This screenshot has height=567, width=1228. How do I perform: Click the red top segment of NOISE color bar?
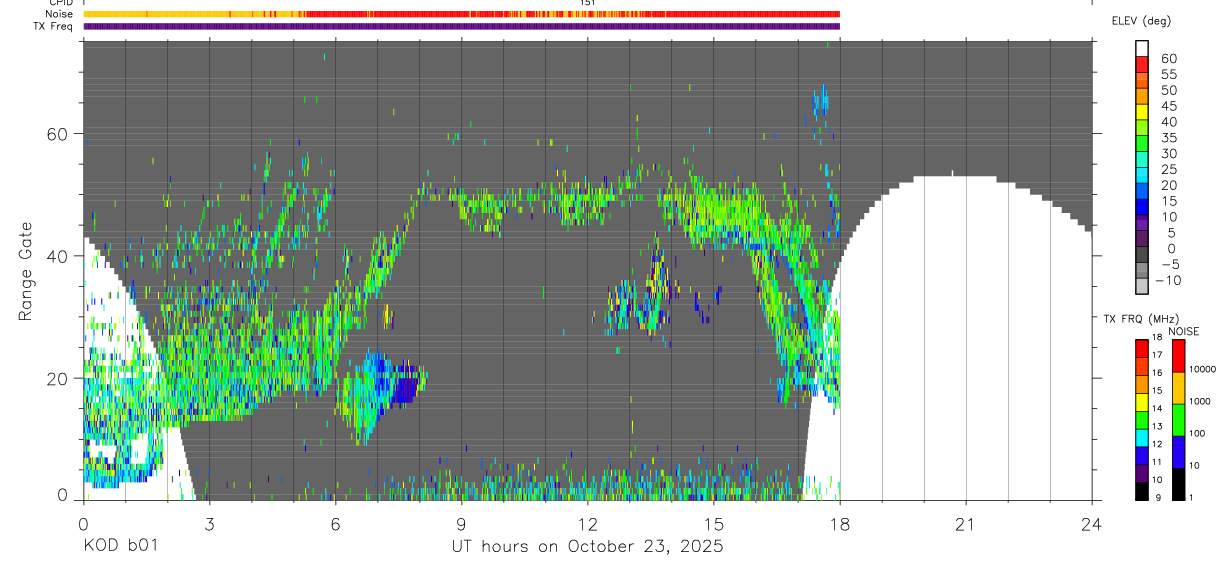click(x=1178, y=356)
